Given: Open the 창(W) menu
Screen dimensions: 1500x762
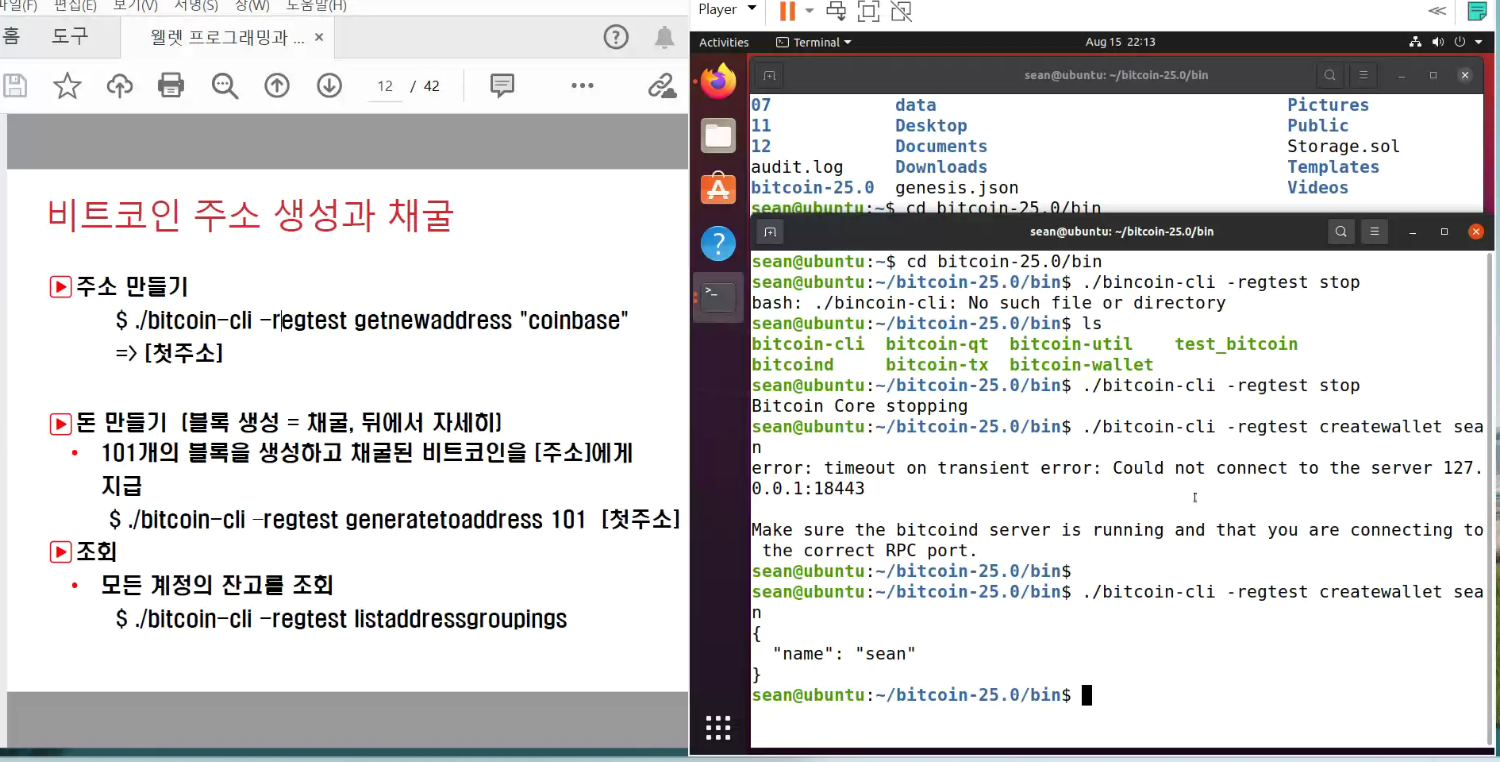Looking at the screenshot, I should point(253,6).
